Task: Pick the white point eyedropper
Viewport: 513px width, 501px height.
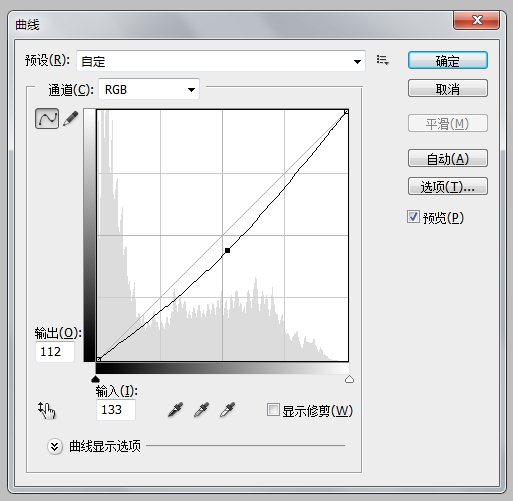Action: [227, 410]
